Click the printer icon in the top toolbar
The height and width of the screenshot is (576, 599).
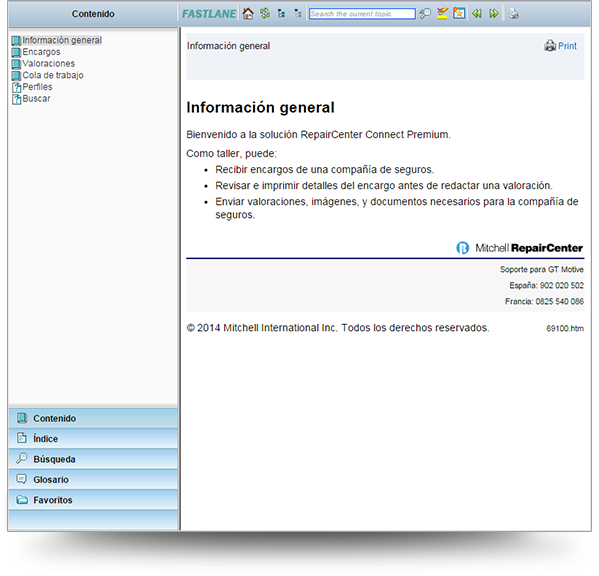(x=513, y=14)
